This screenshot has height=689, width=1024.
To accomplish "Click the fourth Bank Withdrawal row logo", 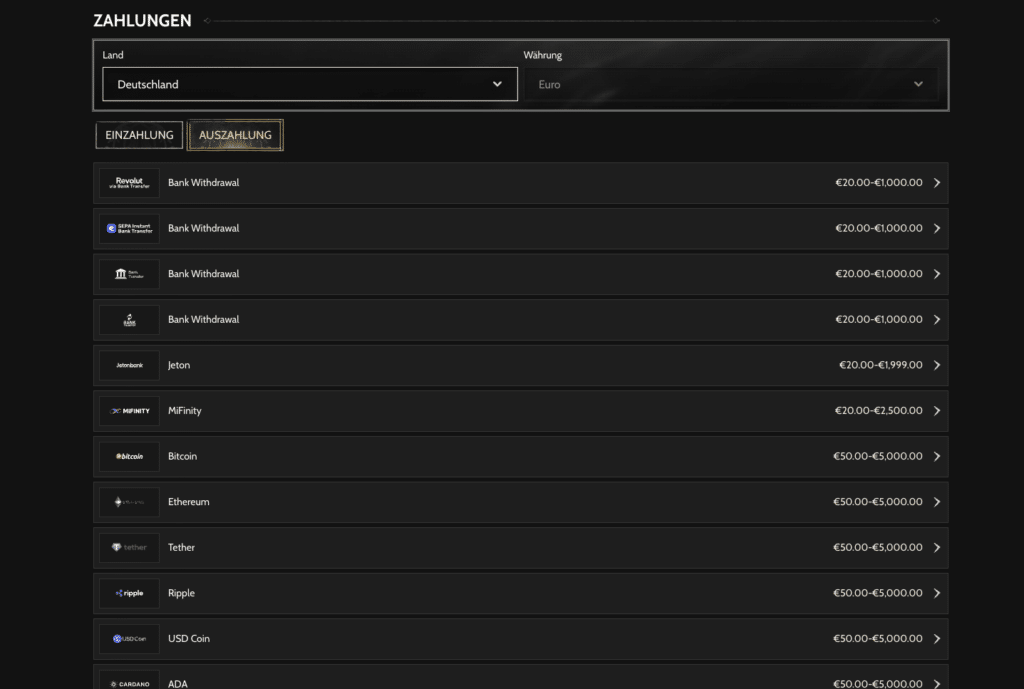I will pos(129,320).
